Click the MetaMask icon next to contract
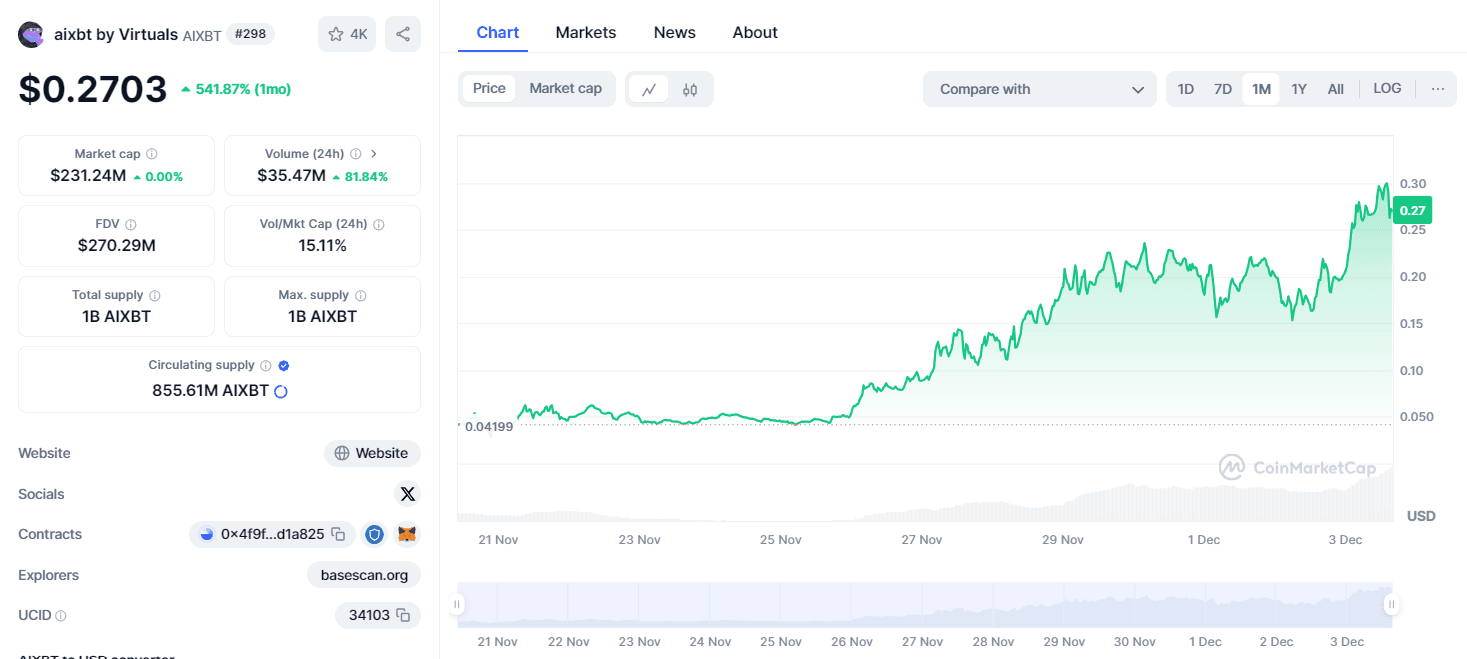Screen dimensions: 1467x659 [x=406, y=534]
